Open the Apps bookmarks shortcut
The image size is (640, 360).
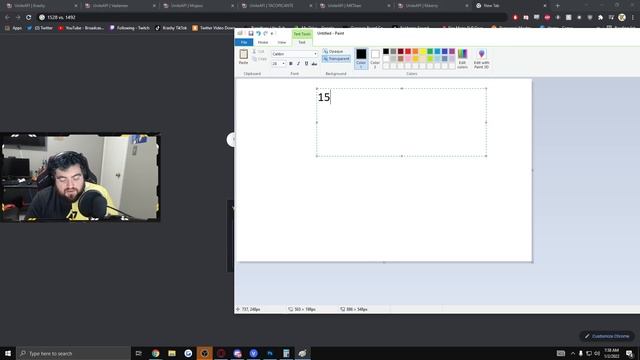pyautogui.click(x=13, y=28)
